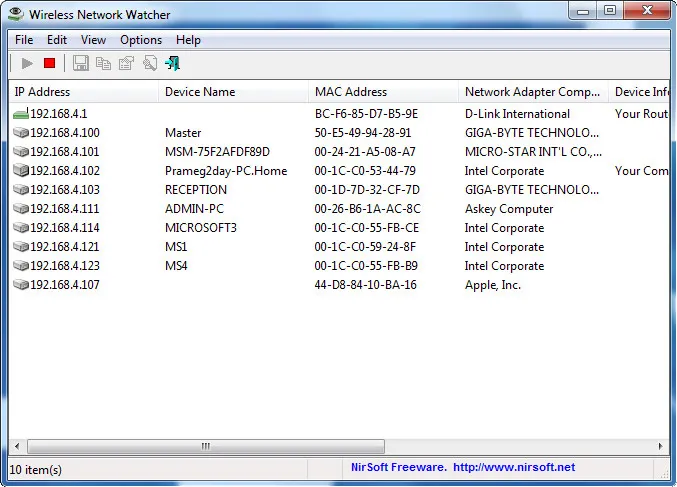The height and width of the screenshot is (487, 677).
Task: Click the Exit door icon
Action: 173,63
